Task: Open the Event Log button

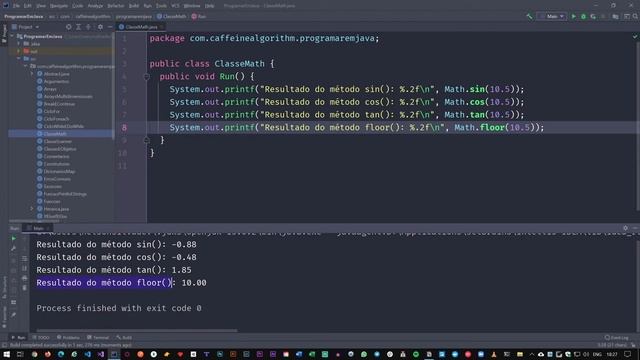Action: coord(617,338)
